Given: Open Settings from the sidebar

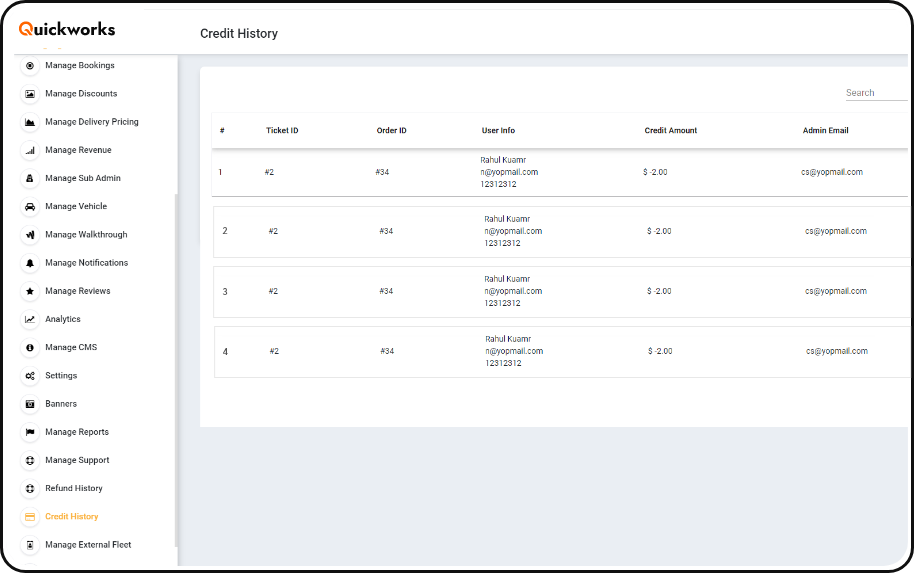Looking at the screenshot, I should point(61,375).
